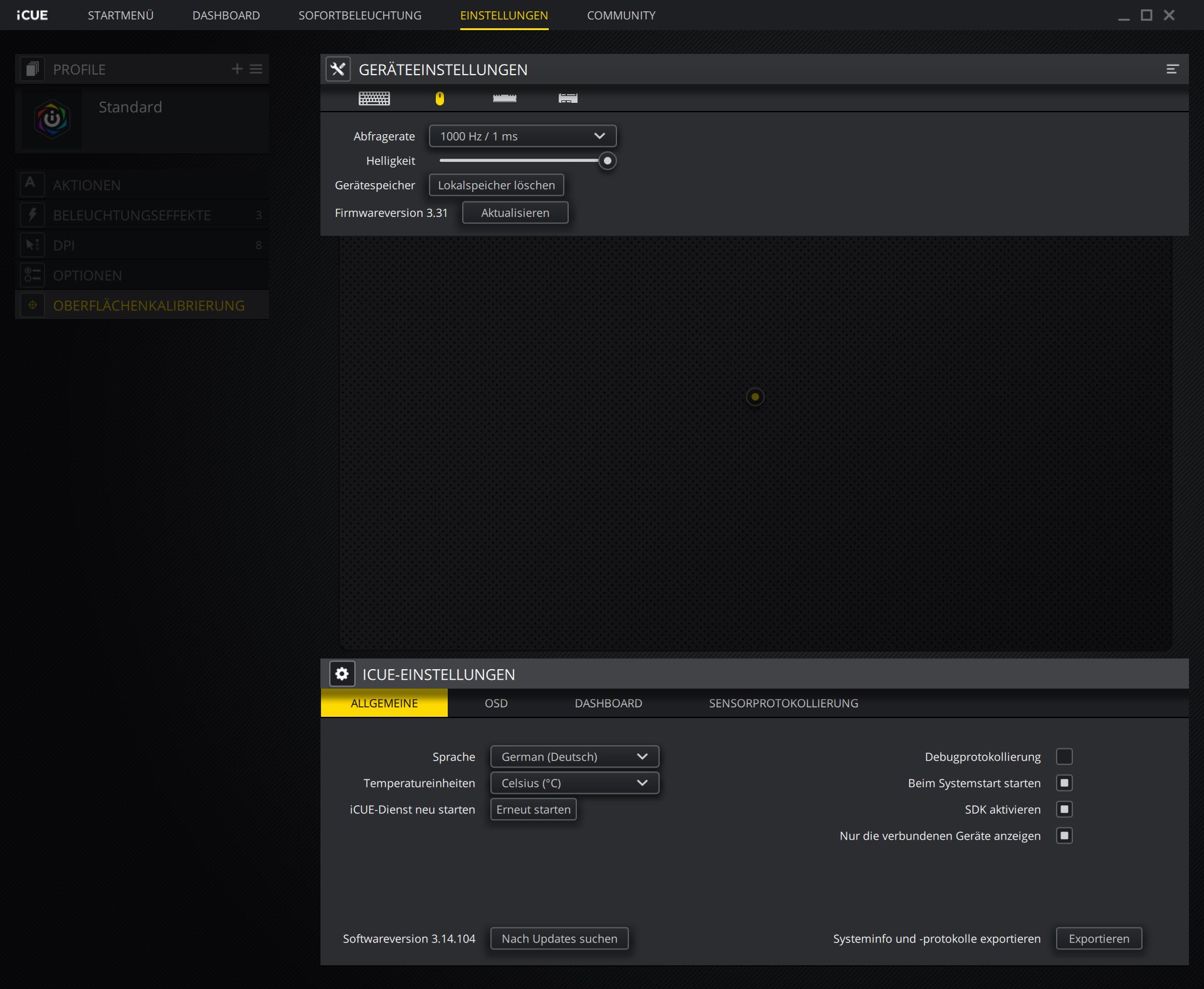
Task: Click the Exportieren button
Action: coord(1099,938)
